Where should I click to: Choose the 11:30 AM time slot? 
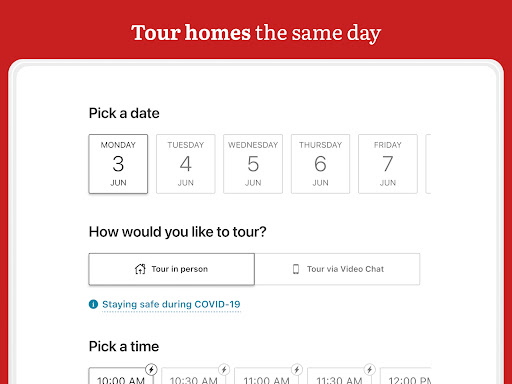(x=339, y=376)
